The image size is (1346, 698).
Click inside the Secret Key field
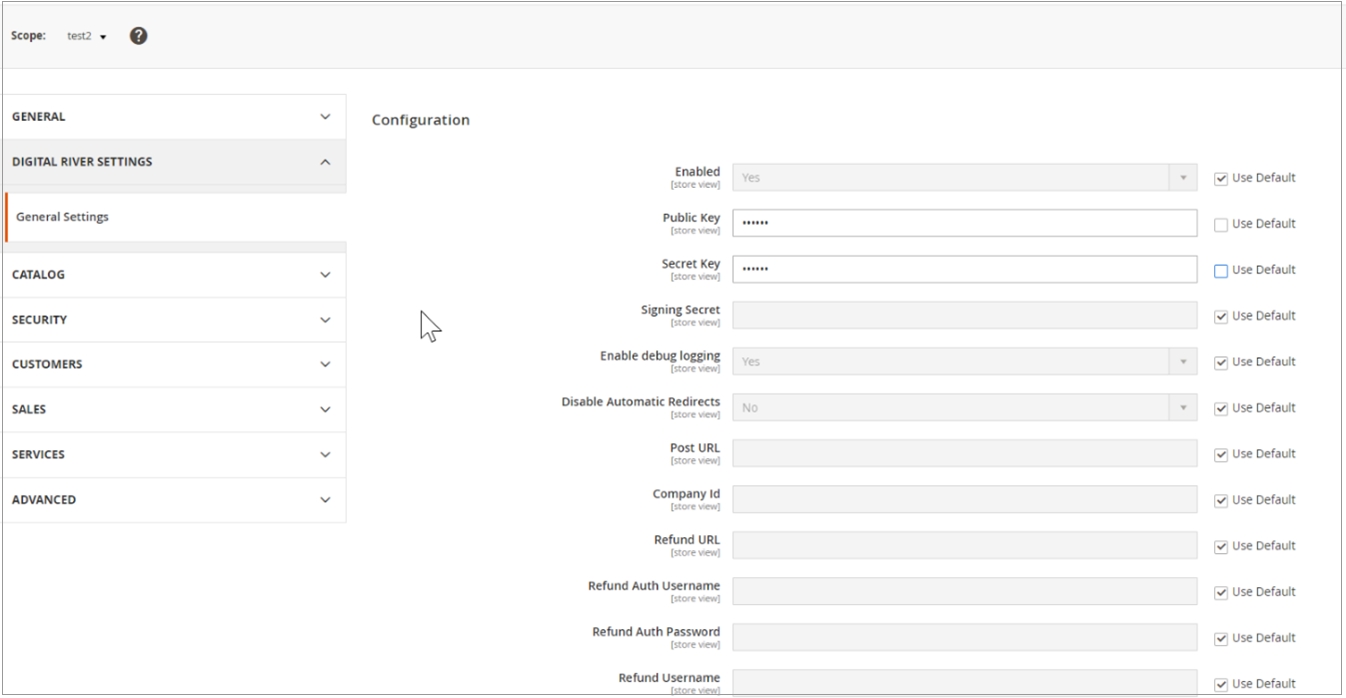tap(964, 269)
